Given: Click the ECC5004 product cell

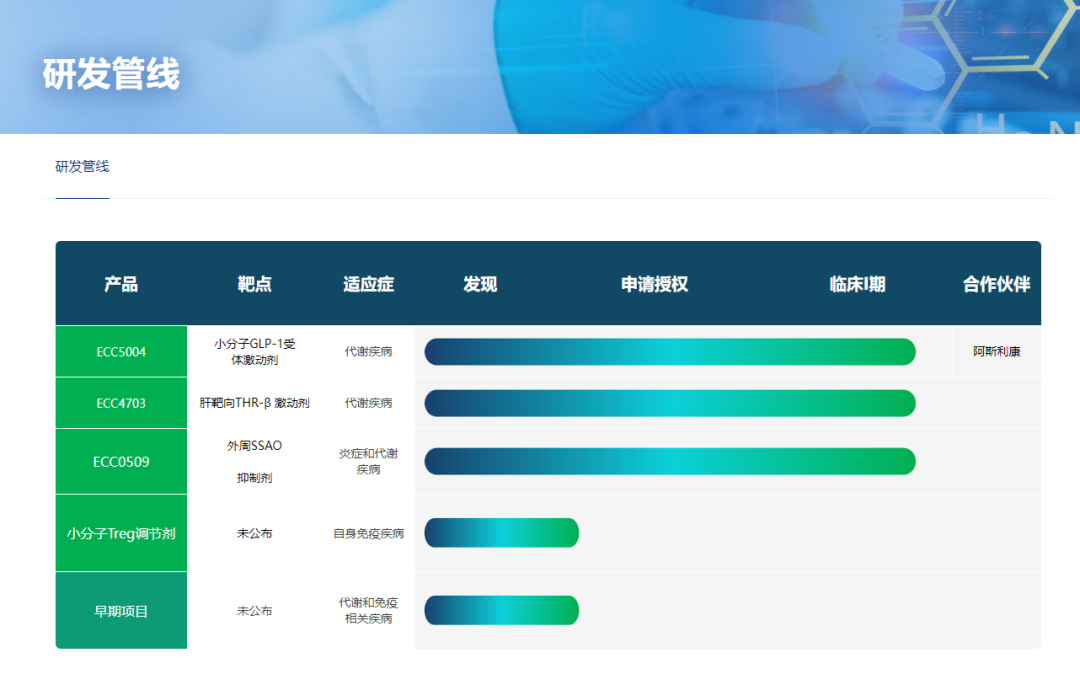Looking at the screenshot, I should 121,352.
